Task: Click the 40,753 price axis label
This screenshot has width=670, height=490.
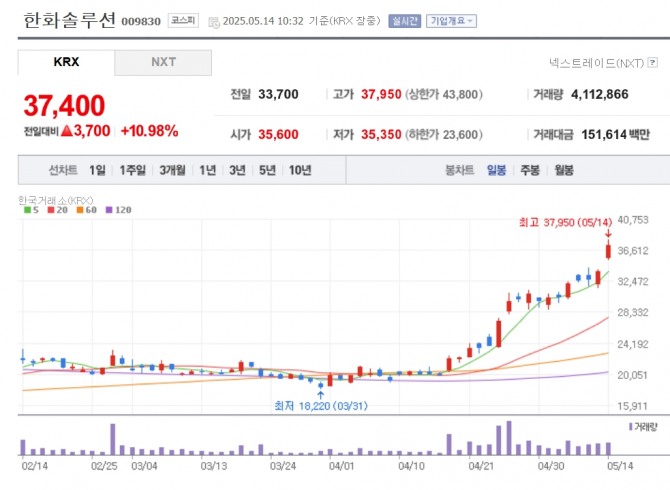Action: pos(633,220)
